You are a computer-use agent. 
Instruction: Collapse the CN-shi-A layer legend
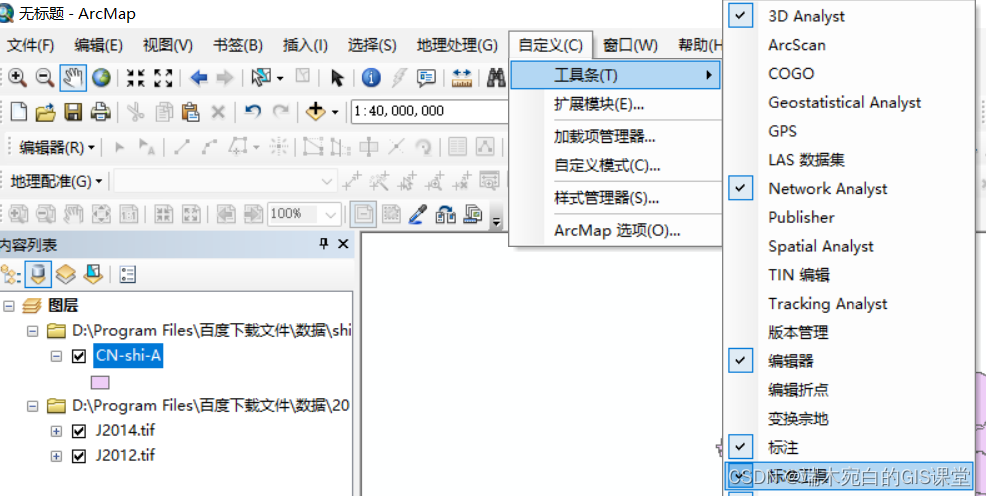[x=57, y=356]
